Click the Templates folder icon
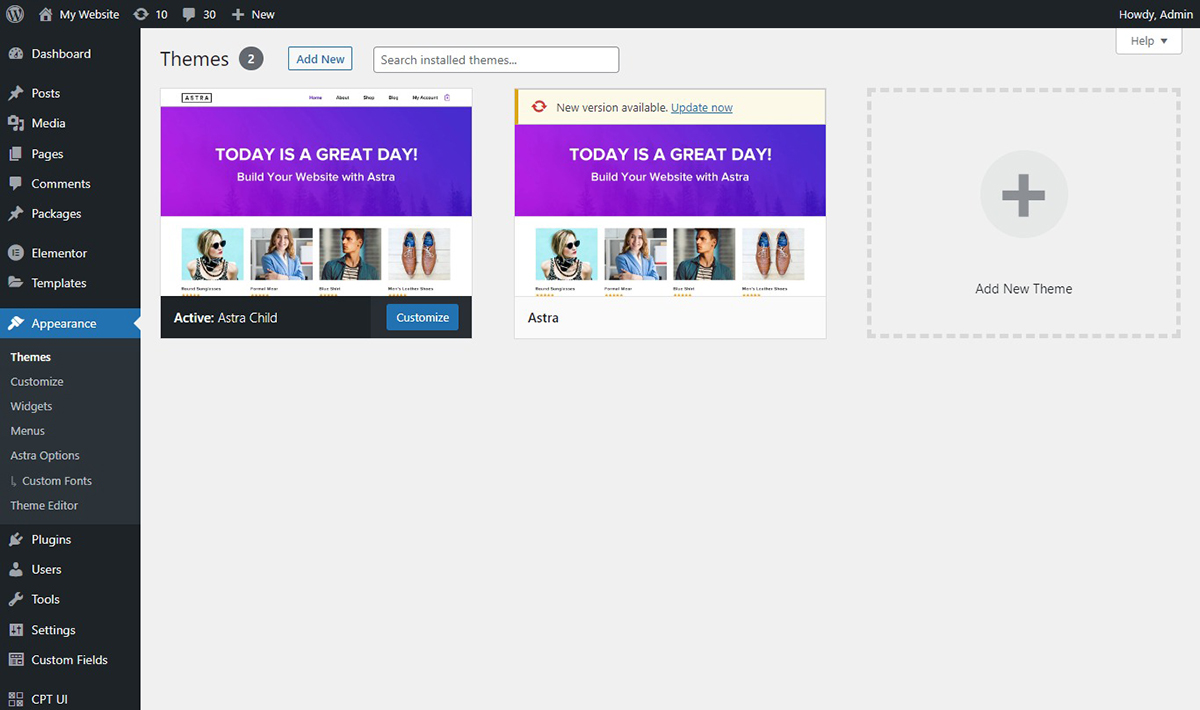The width and height of the screenshot is (1200, 710). click(15, 283)
